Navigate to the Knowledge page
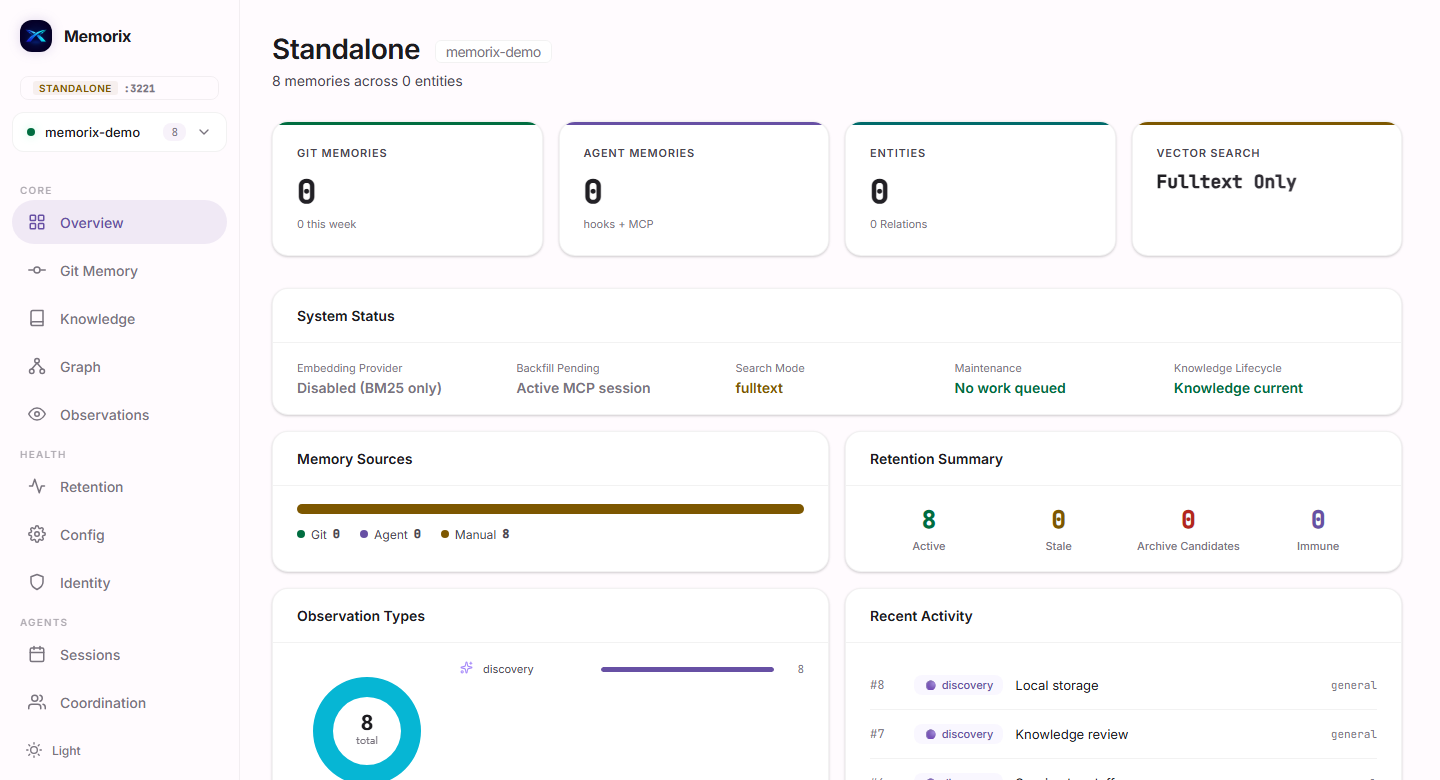The image size is (1440, 780). pyautogui.click(x=119, y=318)
